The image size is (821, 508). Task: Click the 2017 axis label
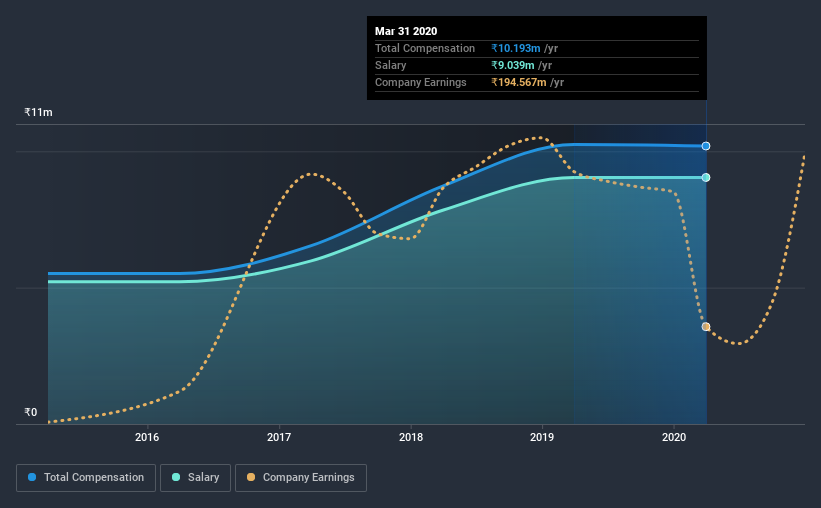[279, 437]
